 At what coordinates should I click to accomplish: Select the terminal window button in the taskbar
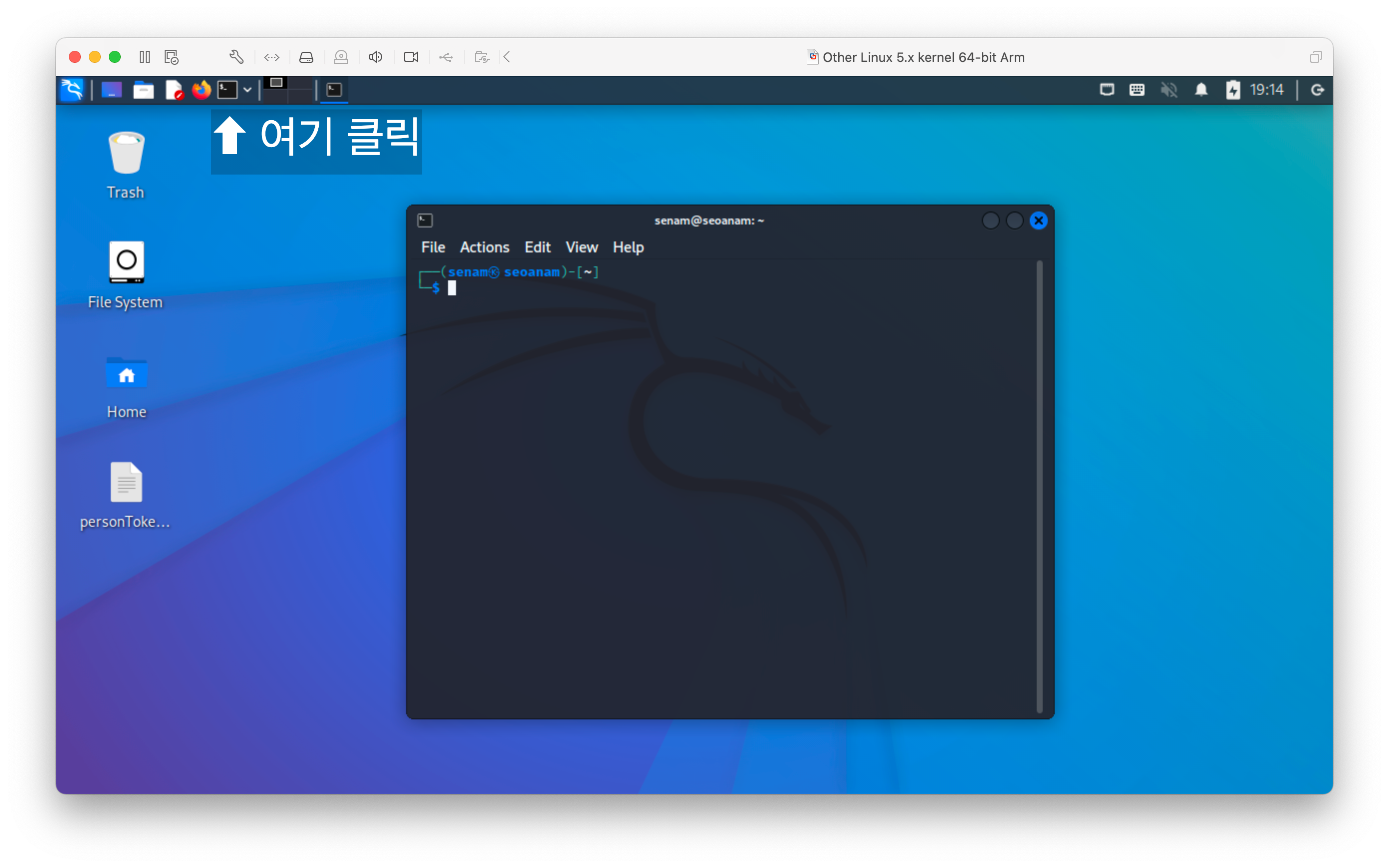334,90
